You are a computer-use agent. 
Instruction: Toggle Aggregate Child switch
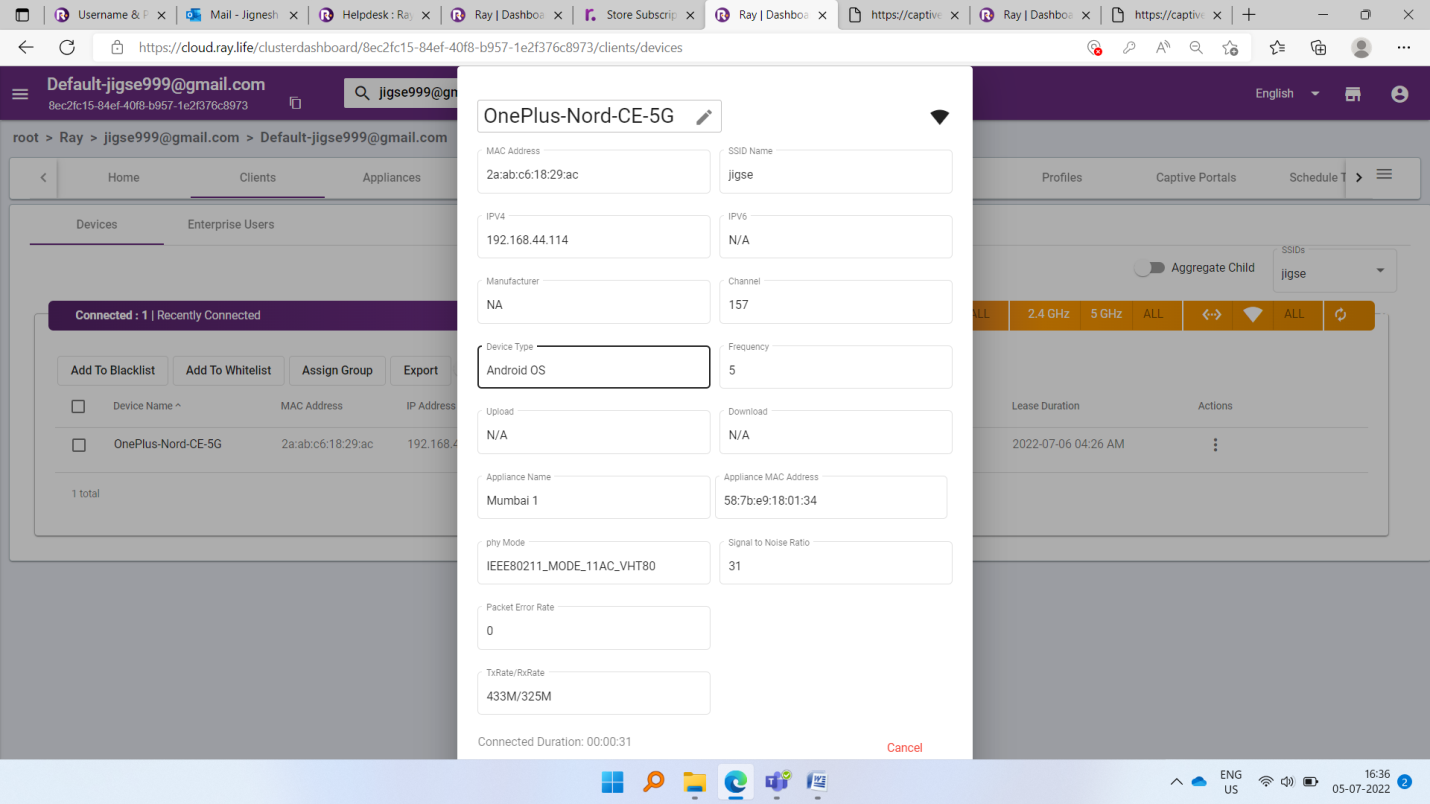click(1149, 268)
